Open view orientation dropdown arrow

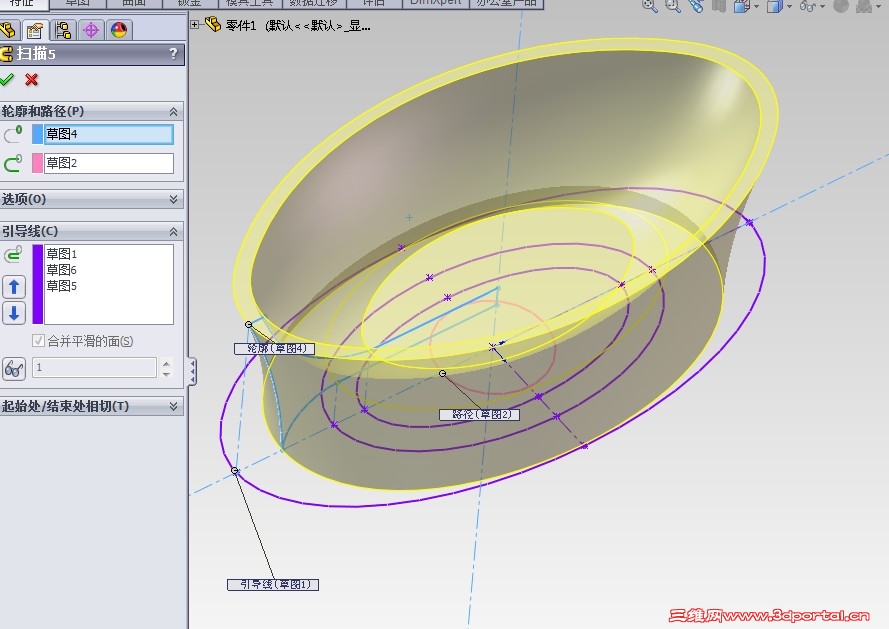tap(756, 7)
